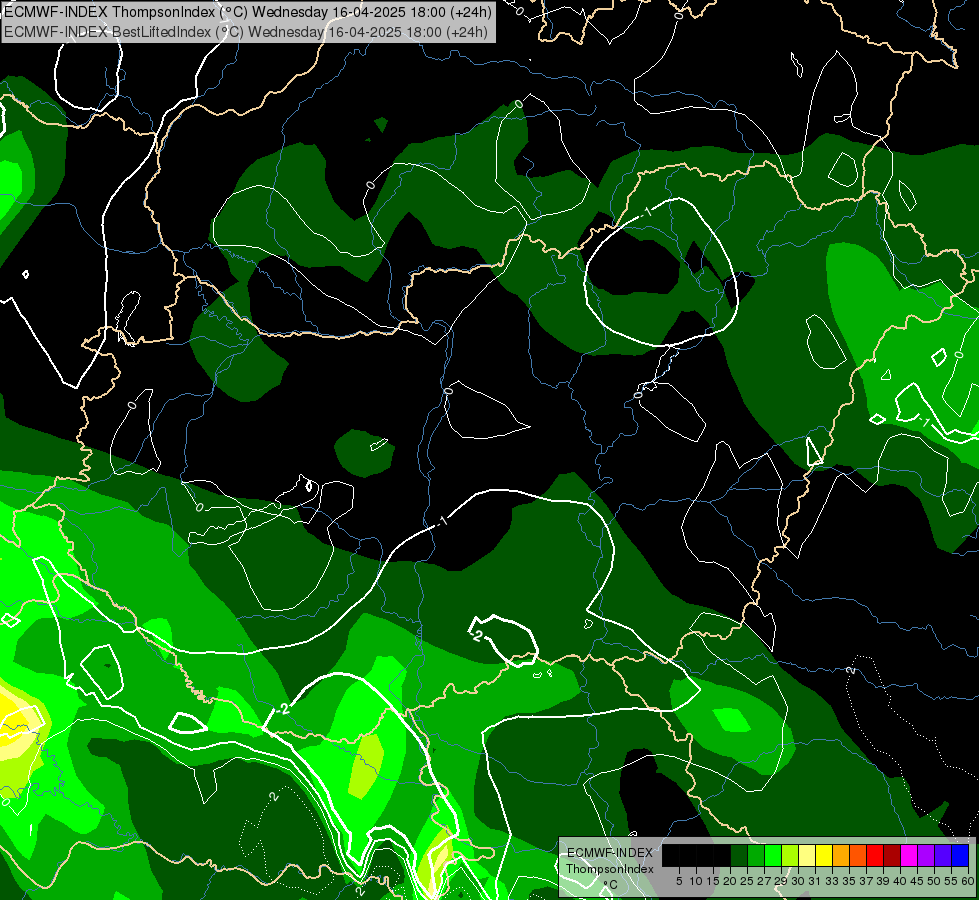This screenshot has width=979, height=900.
Task: Click the BestLiftedIndex title line at top
Action: 246,32
